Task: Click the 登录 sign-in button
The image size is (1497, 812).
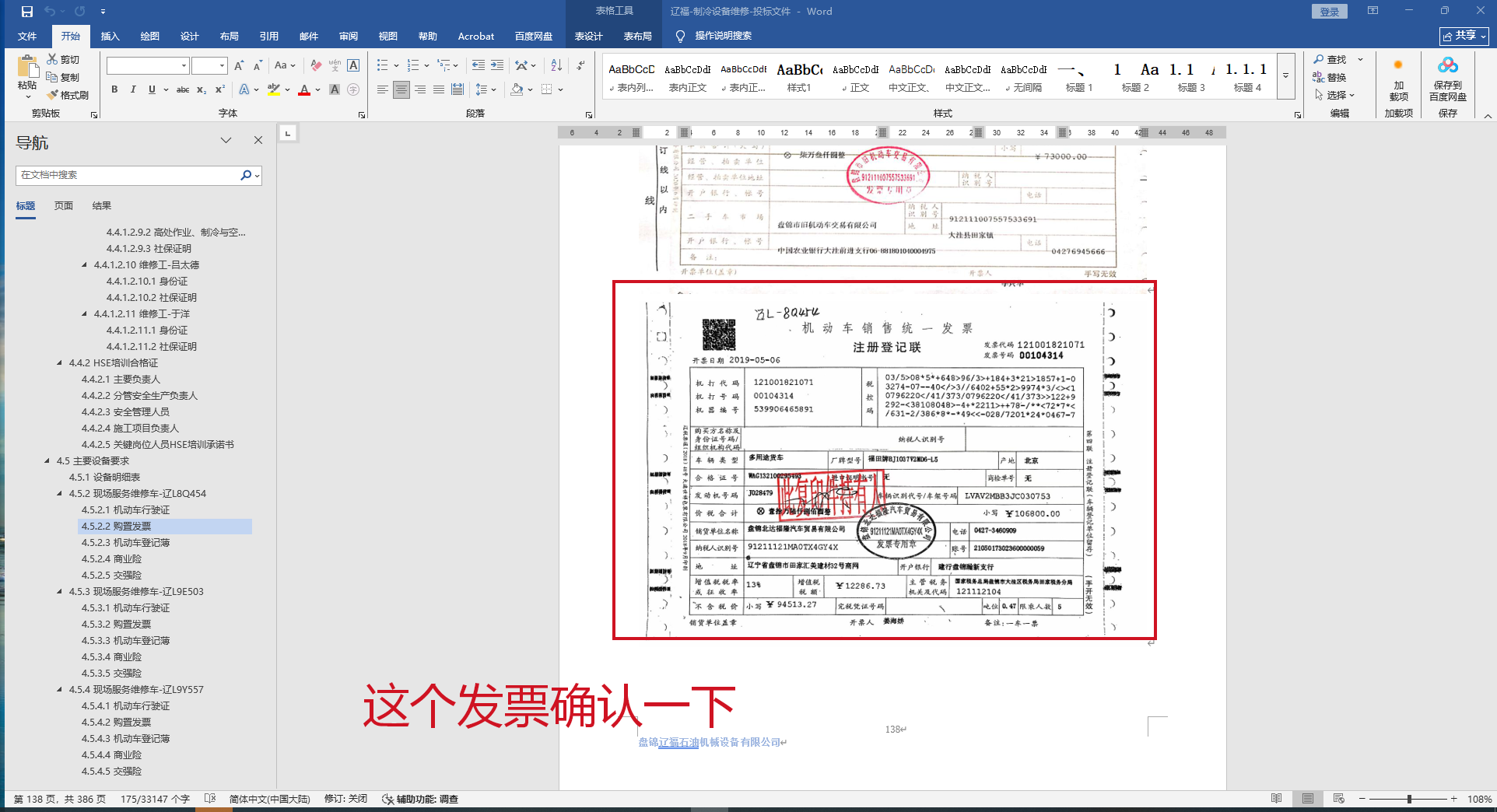Action: pos(1329,12)
